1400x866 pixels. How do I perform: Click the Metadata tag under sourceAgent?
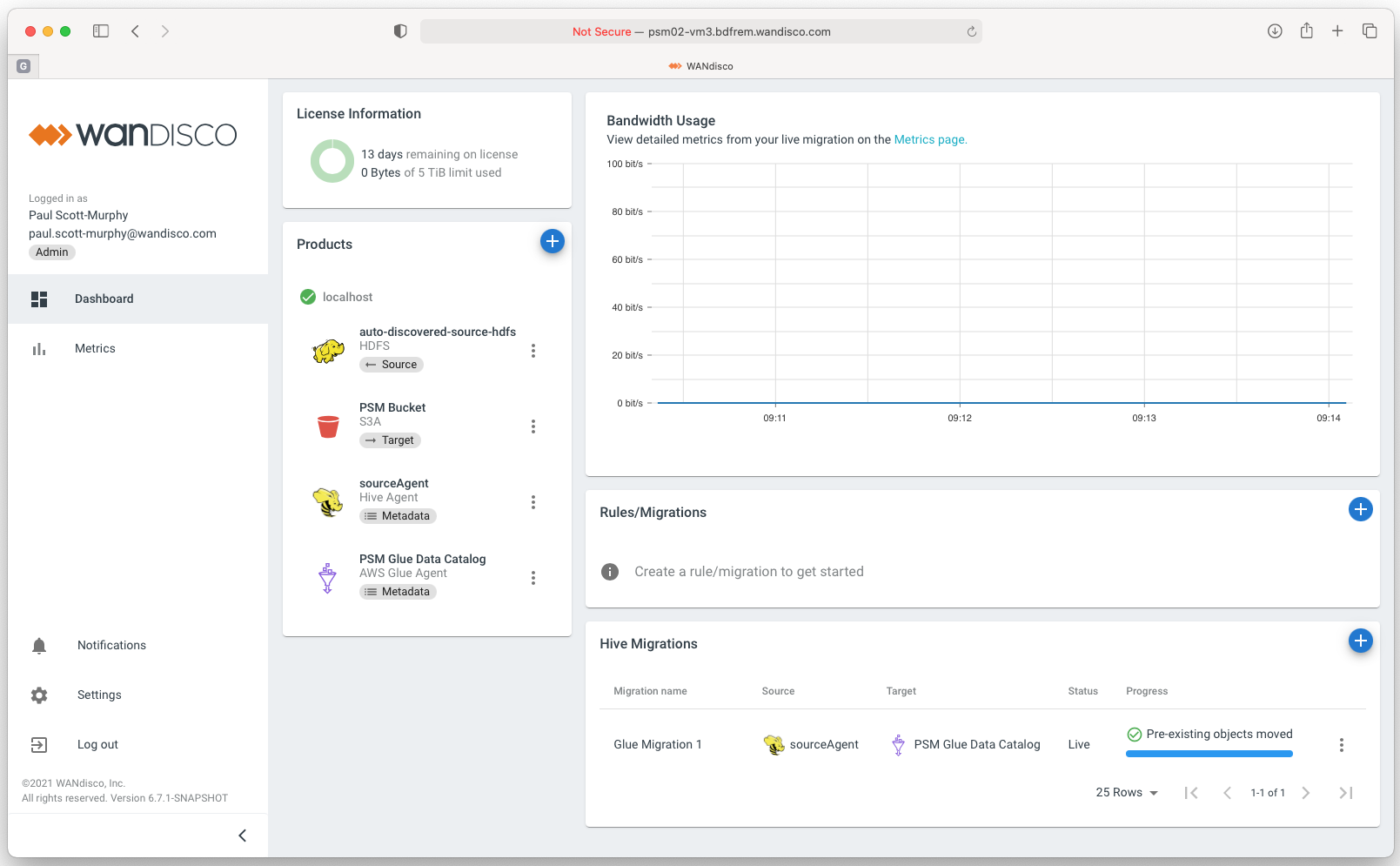(398, 516)
